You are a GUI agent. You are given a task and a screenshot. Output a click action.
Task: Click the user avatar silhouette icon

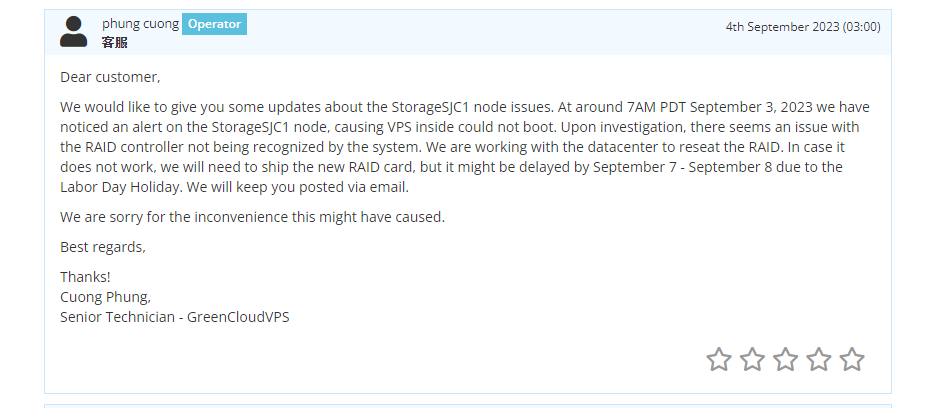tap(73, 31)
